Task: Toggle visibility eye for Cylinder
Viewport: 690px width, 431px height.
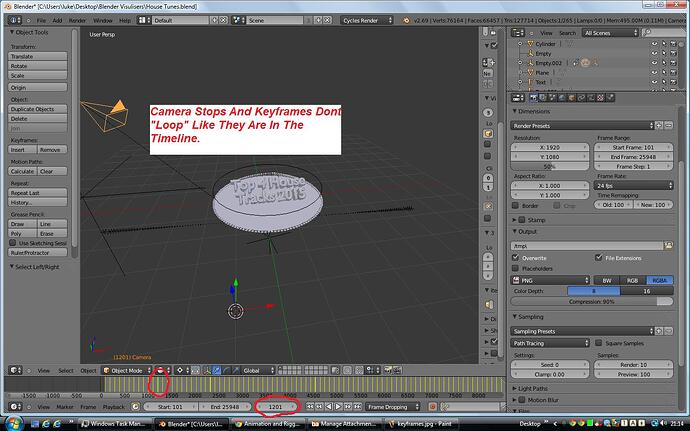Action: click(654, 44)
